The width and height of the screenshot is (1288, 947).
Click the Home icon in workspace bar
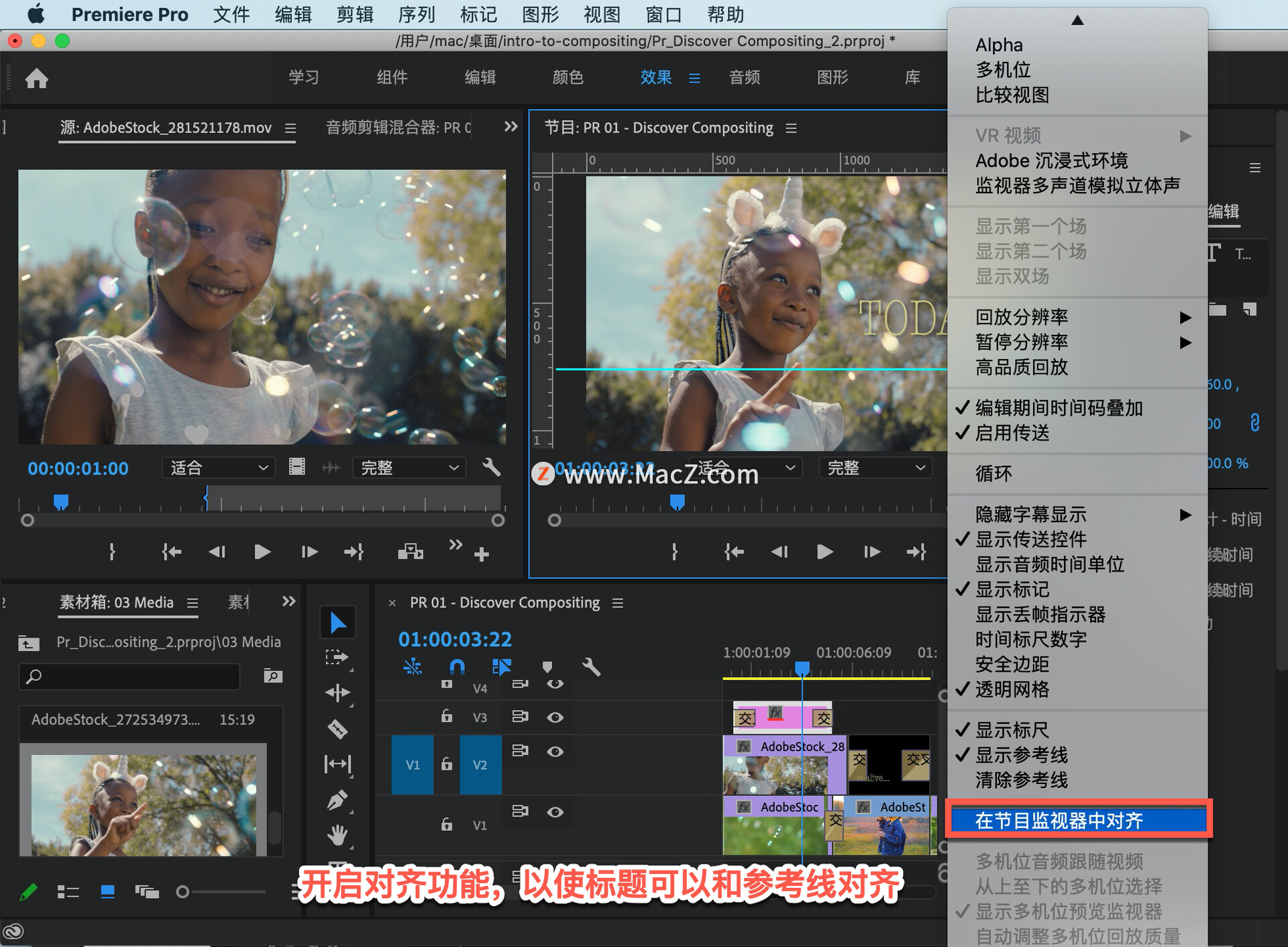37,79
